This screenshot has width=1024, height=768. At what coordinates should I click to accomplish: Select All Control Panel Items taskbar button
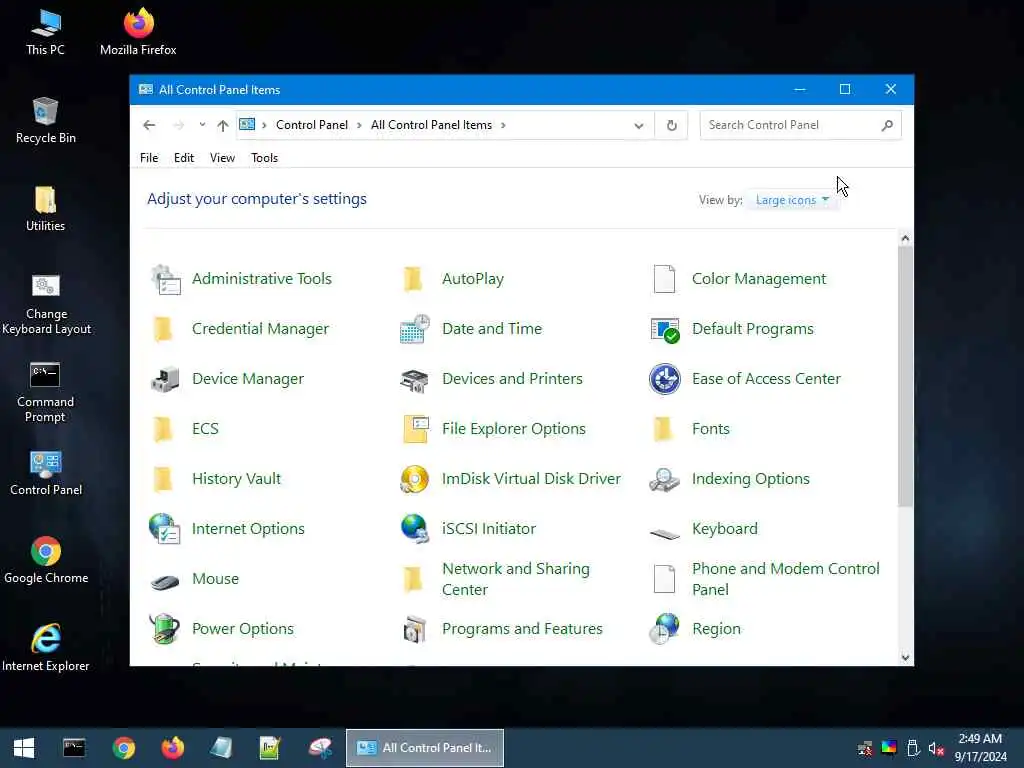pyautogui.click(x=425, y=748)
